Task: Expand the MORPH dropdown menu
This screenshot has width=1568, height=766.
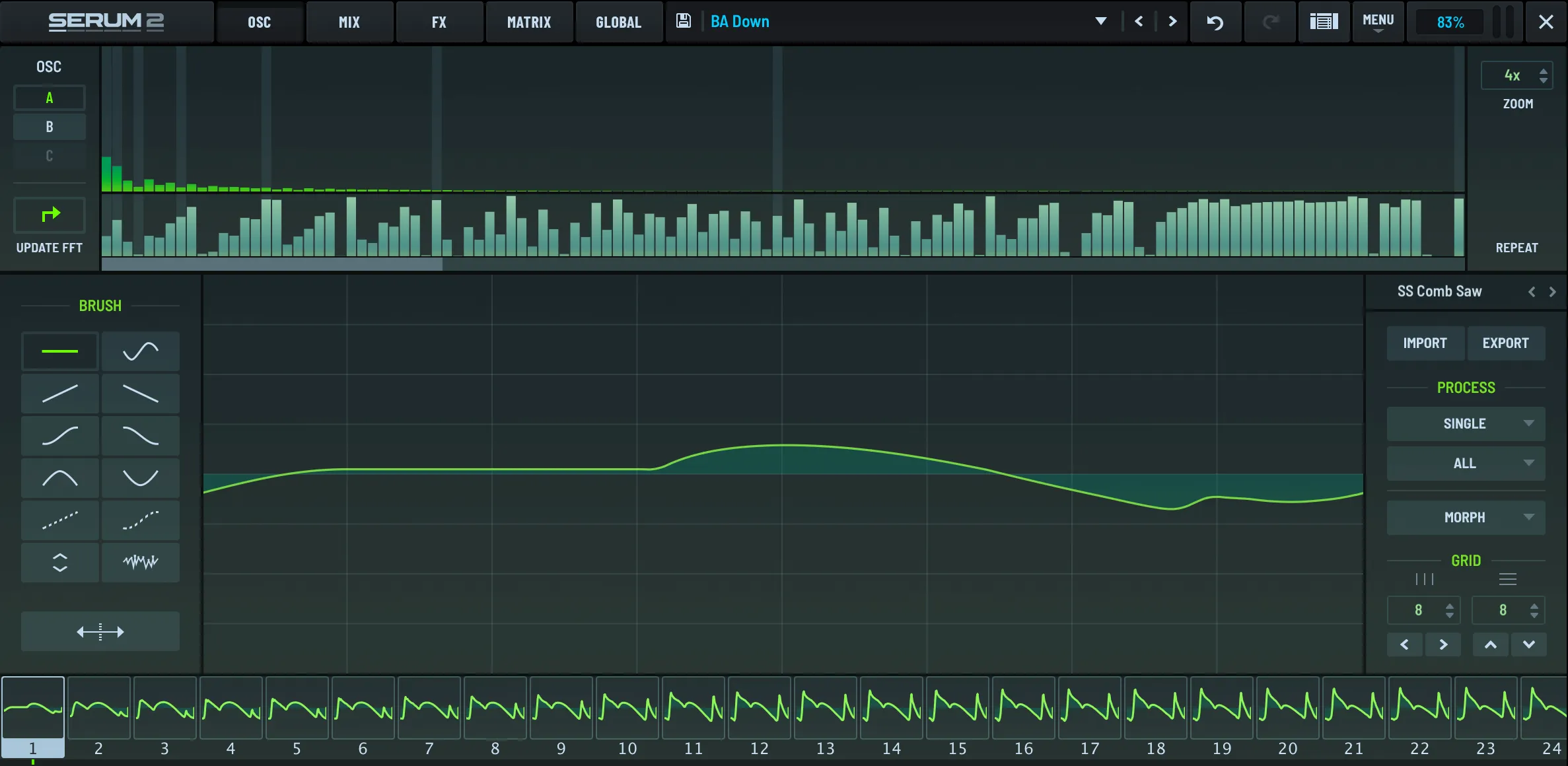Action: pos(1465,518)
